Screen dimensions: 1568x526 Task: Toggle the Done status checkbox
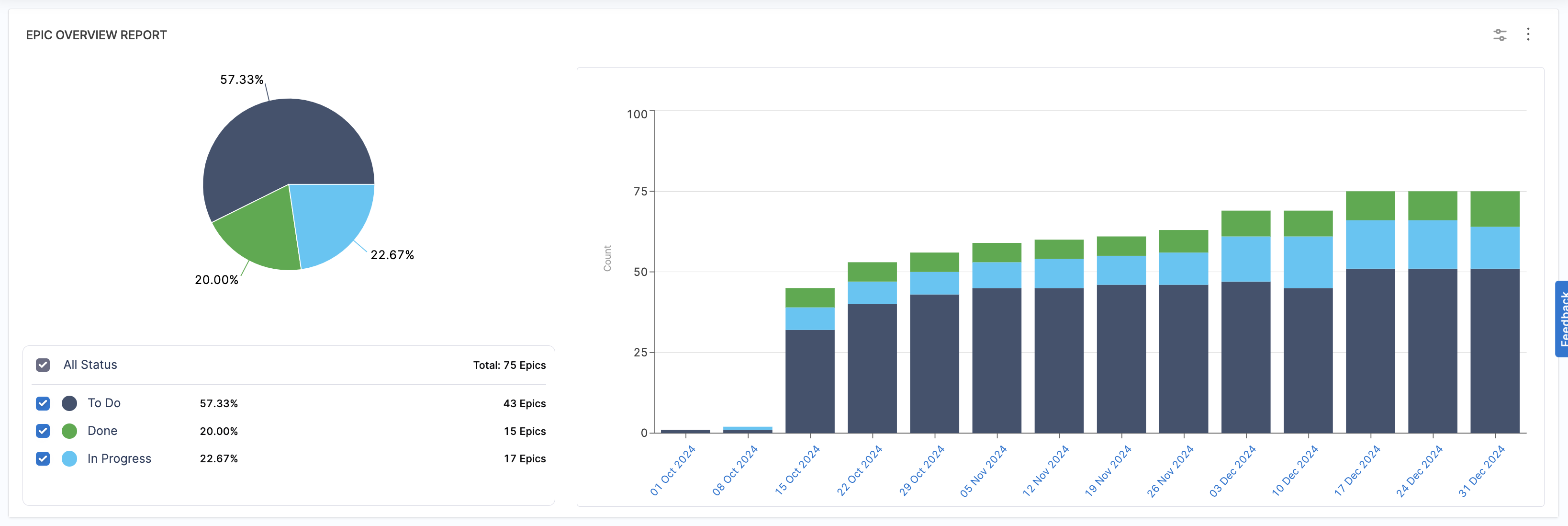[43, 431]
